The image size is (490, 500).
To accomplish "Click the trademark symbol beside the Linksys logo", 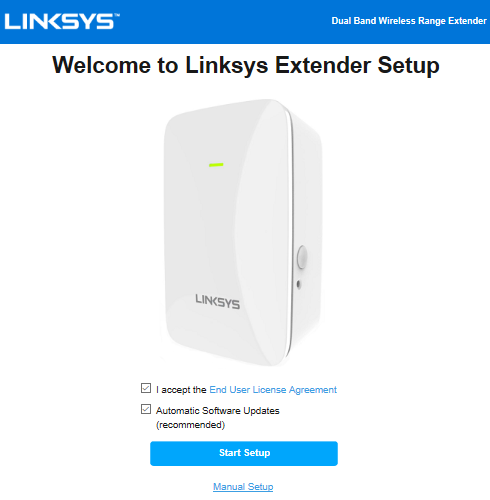I will pyautogui.click(x=117, y=15).
